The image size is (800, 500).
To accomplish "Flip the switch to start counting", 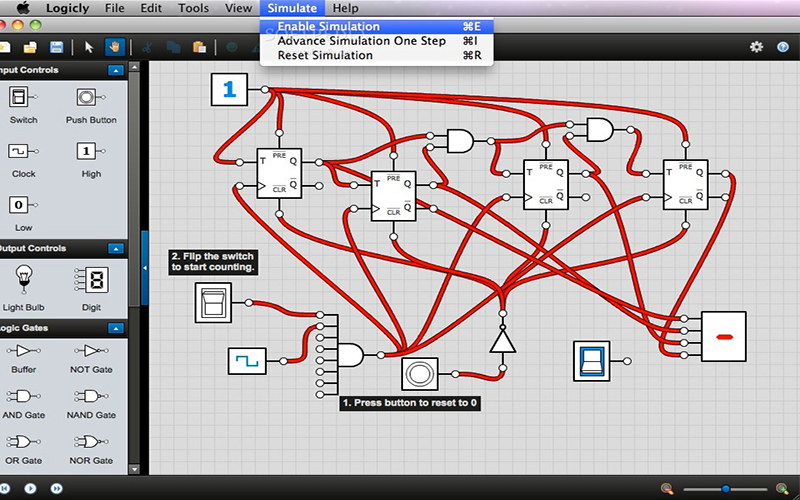I will click(213, 303).
